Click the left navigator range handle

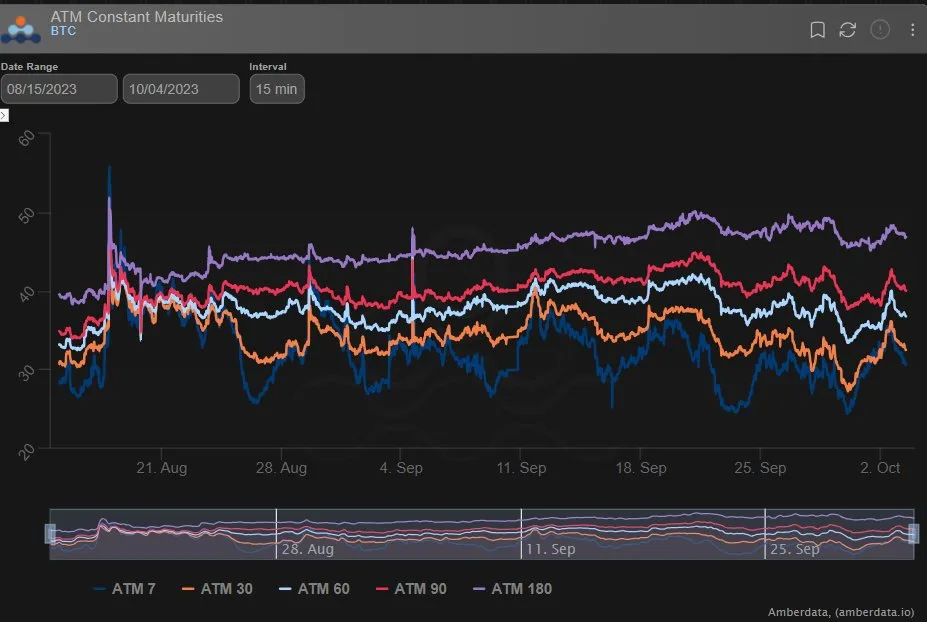coord(50,534)
